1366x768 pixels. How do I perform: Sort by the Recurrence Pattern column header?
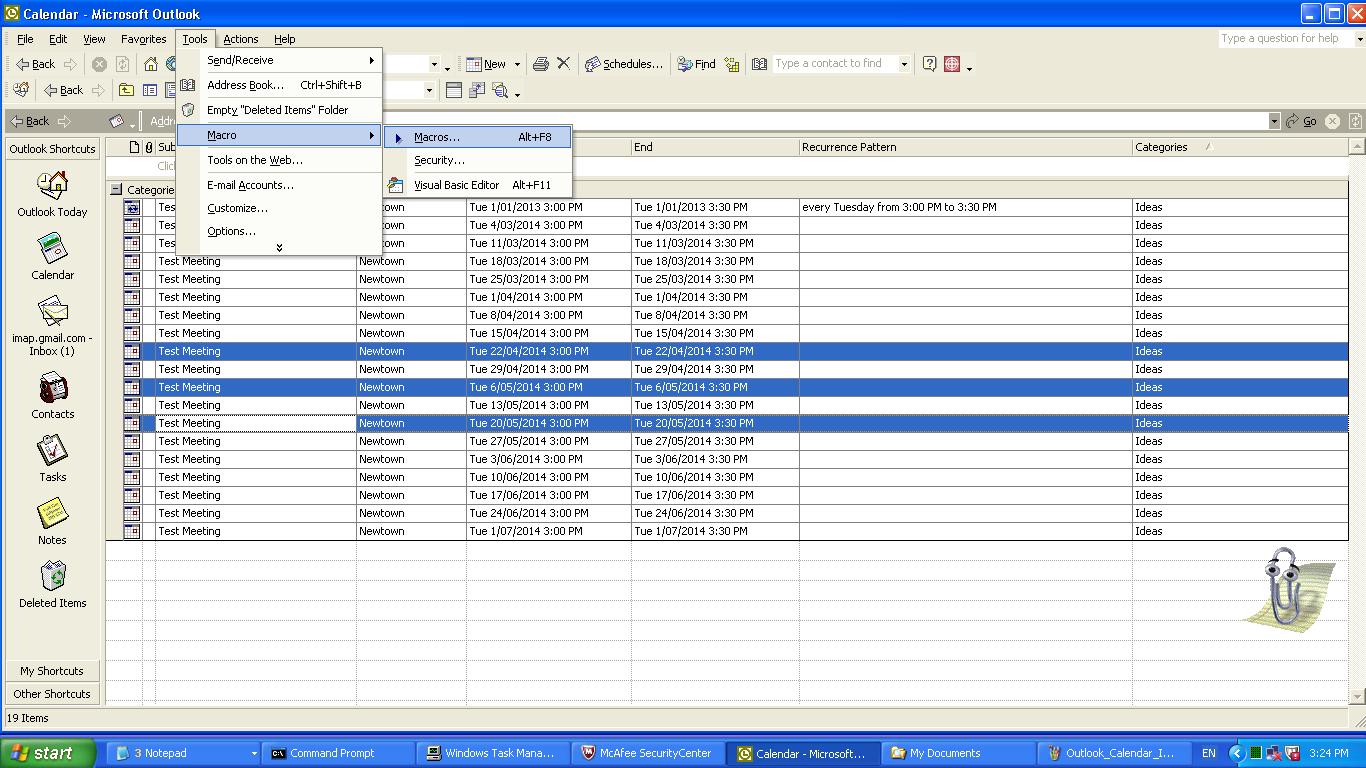(x=849, y=147)
